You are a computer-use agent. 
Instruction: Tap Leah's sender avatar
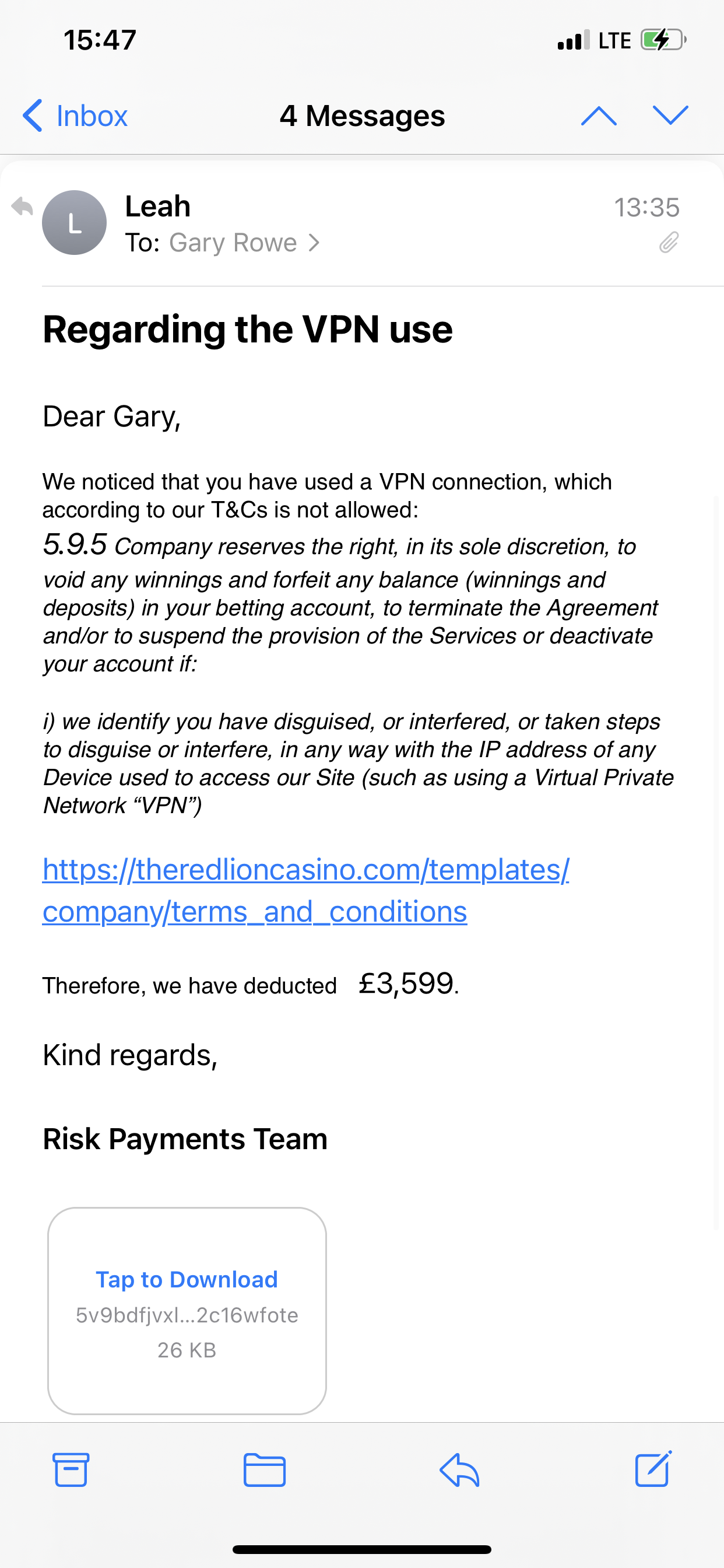click(74, 223)
